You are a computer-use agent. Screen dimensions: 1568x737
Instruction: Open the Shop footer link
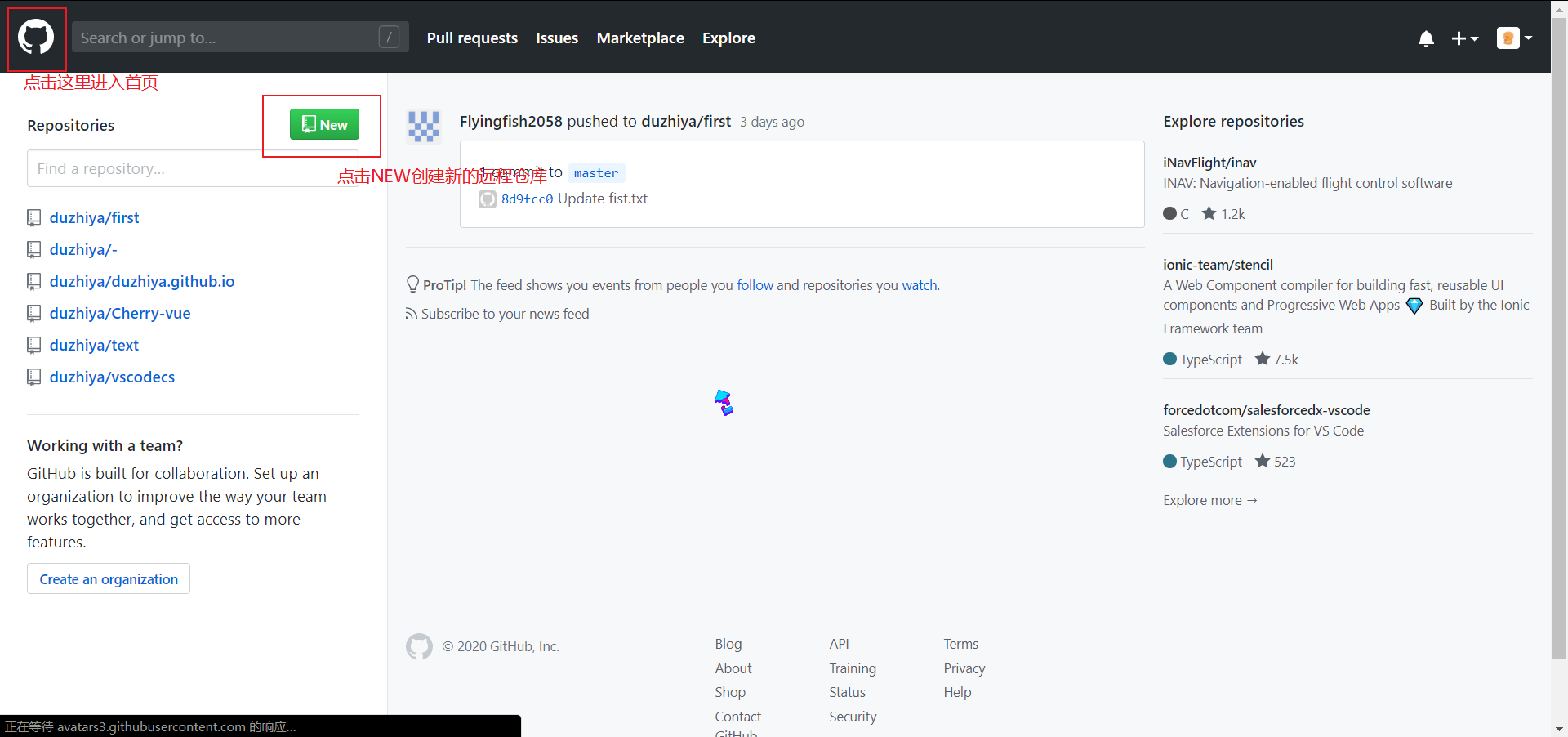pyautogui.click(x=730, y=692)
